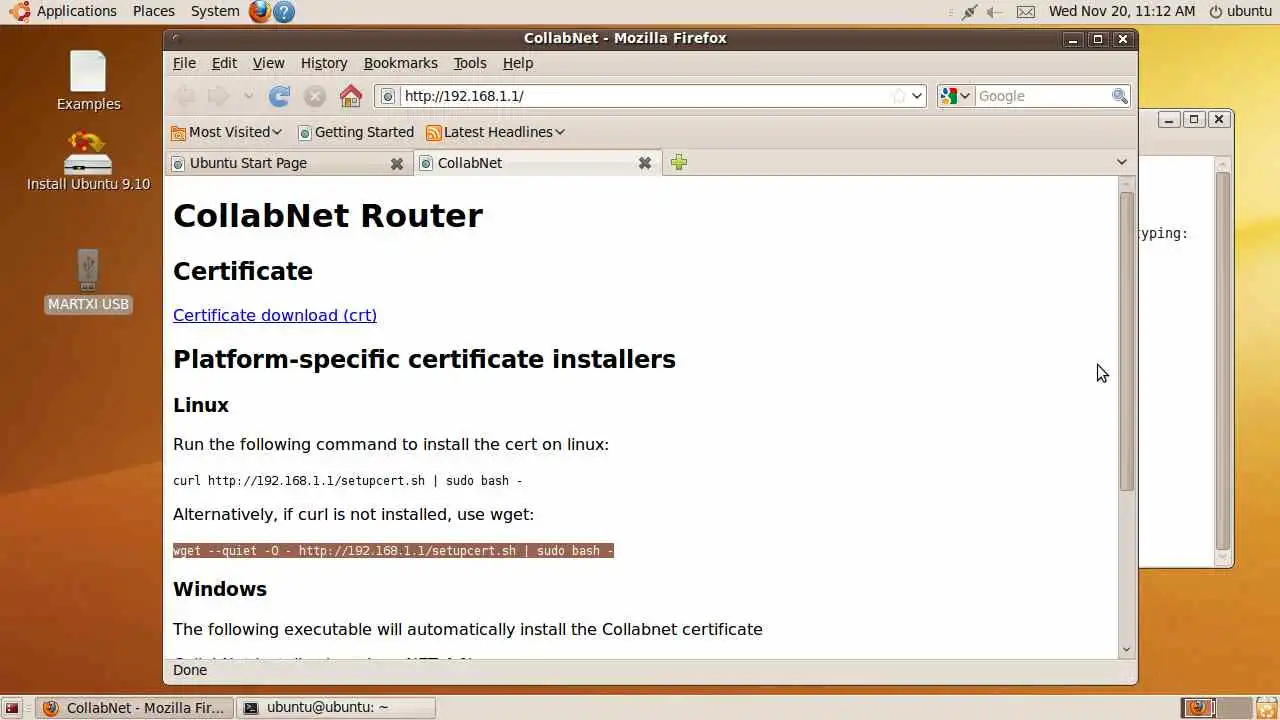Click the page scrollbar up arrow
Viewport: 1280px width, 720px height.
[1127, 184]
